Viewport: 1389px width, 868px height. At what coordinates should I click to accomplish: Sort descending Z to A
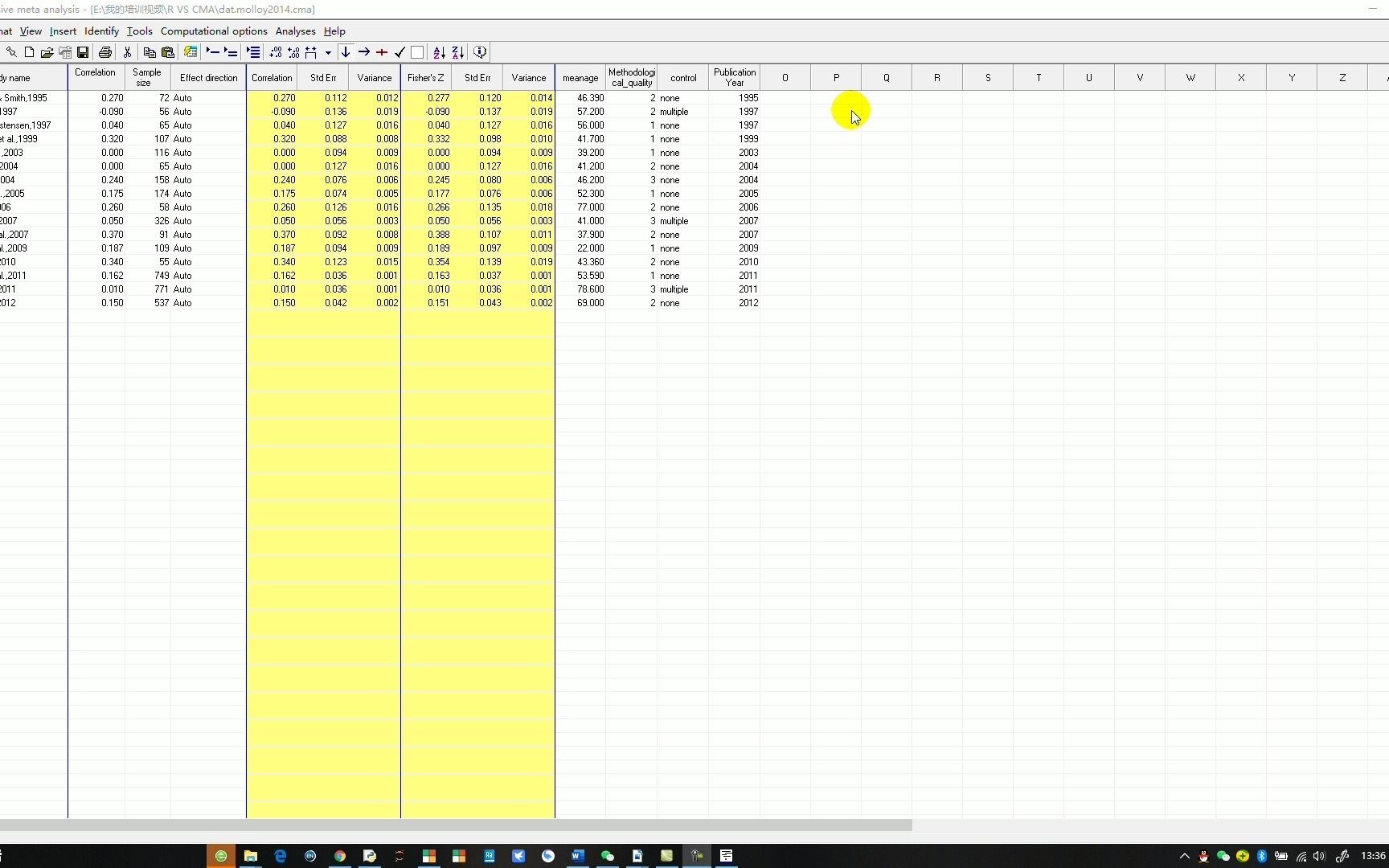pos(458,52)
